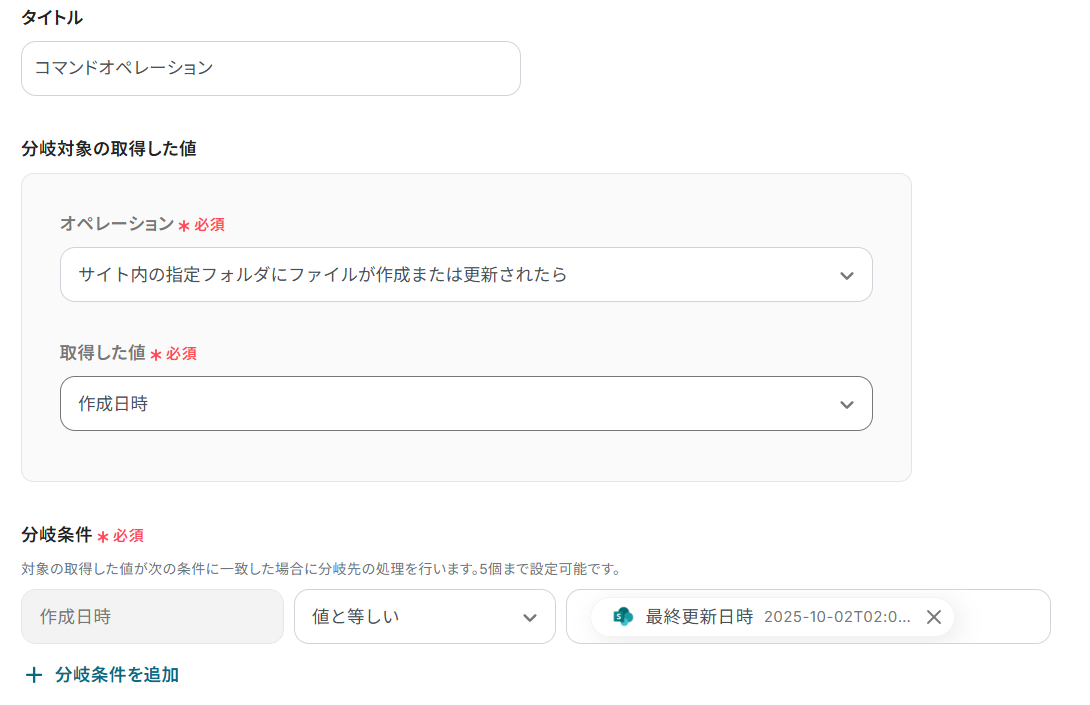
Task: Click the 分岐対象の取得した値 section heading
Action: tap(108, 148)
